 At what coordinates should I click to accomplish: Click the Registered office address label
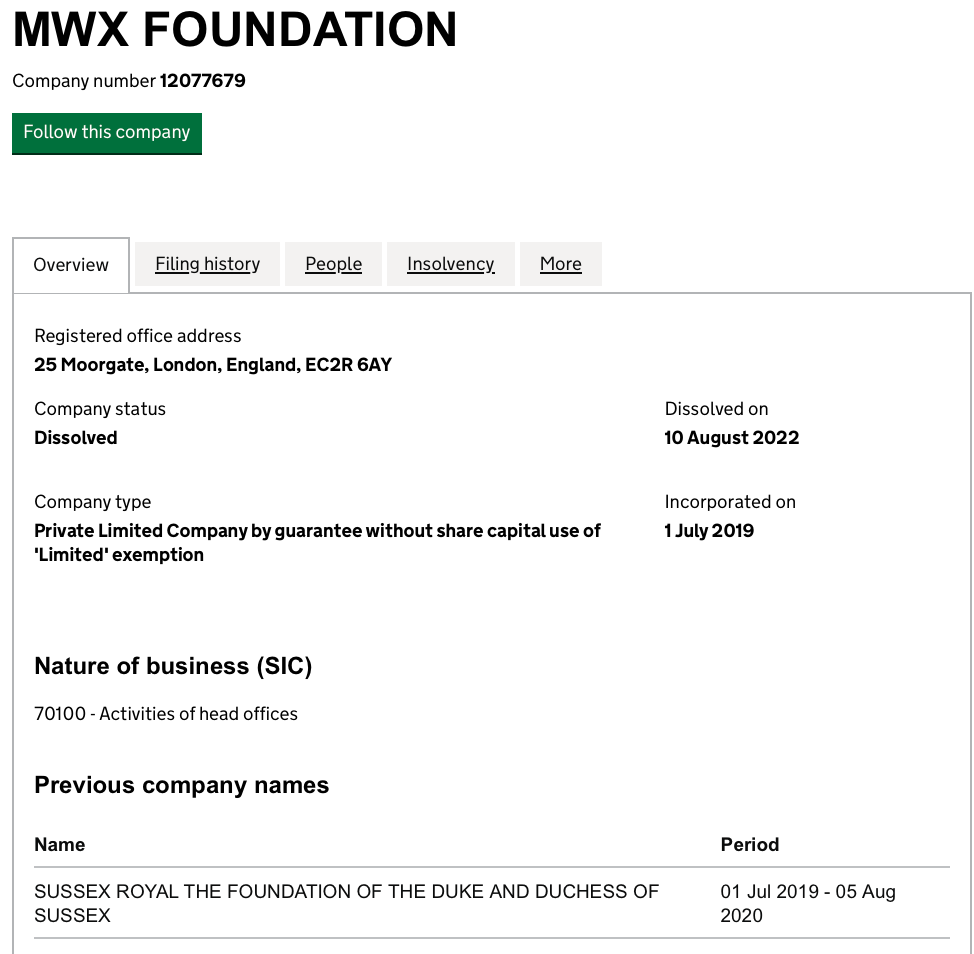[x=138, y=336]
